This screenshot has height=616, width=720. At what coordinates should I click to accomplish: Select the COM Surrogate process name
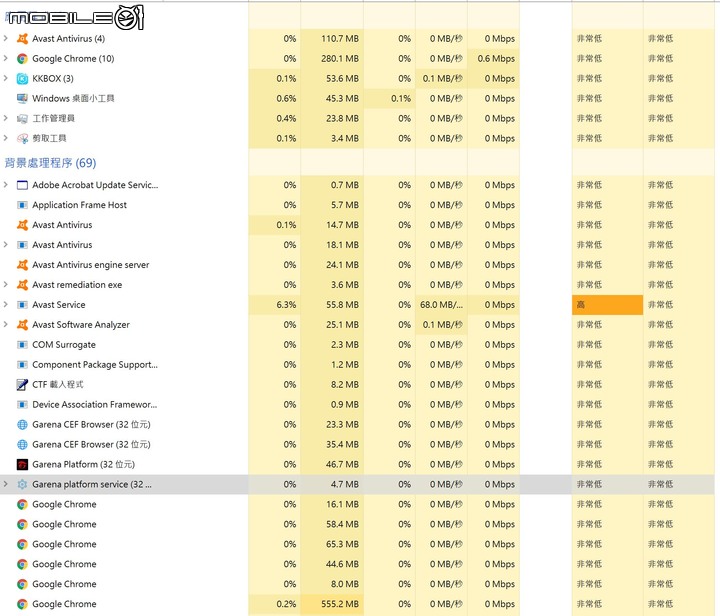pyautogui.click(x=64, y=345)
